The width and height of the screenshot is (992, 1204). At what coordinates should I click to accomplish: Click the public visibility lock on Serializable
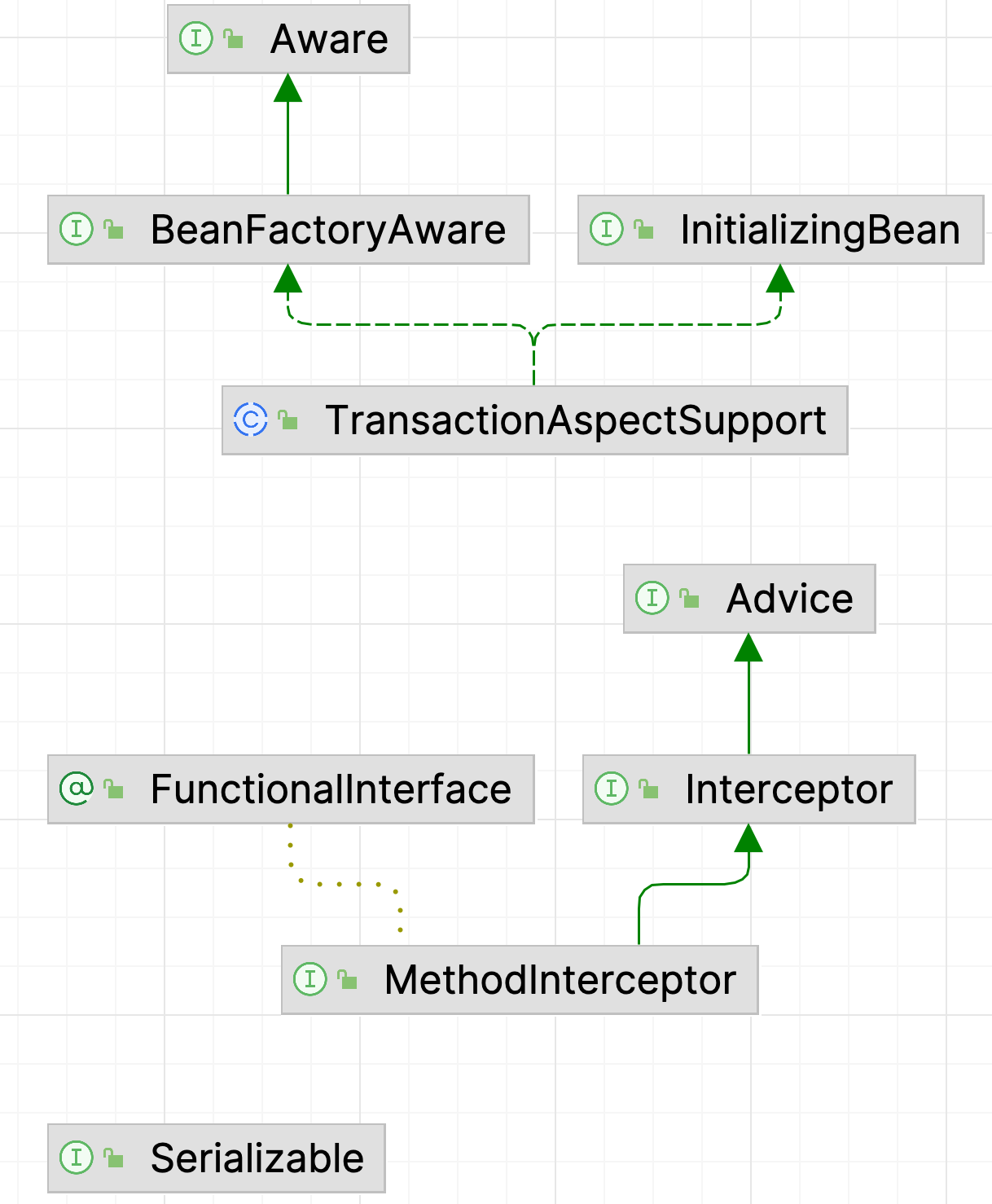click(113, 1158)
